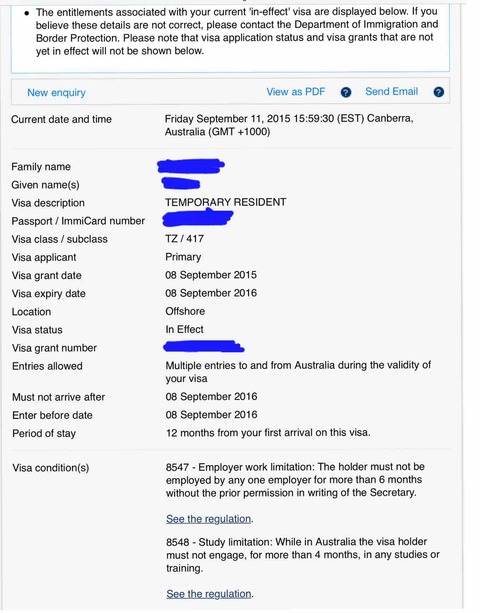
Task: Click the 8548 Study limitation paragraph
Action: click(303, 555)
